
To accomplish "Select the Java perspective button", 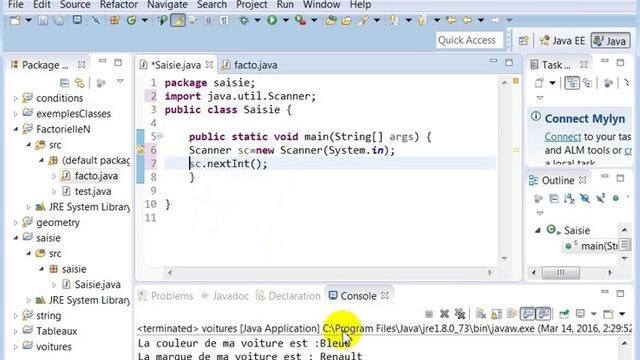I will point(611,41).
